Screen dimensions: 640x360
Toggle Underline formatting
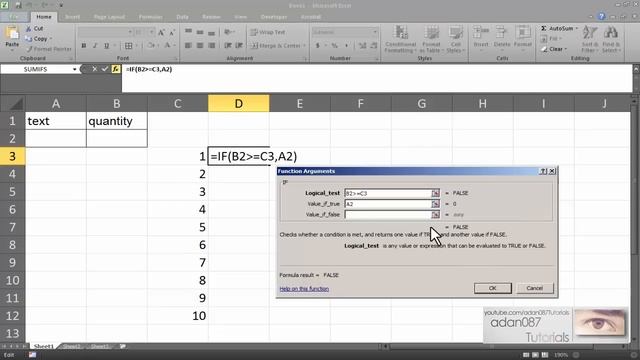coord(107,46)
